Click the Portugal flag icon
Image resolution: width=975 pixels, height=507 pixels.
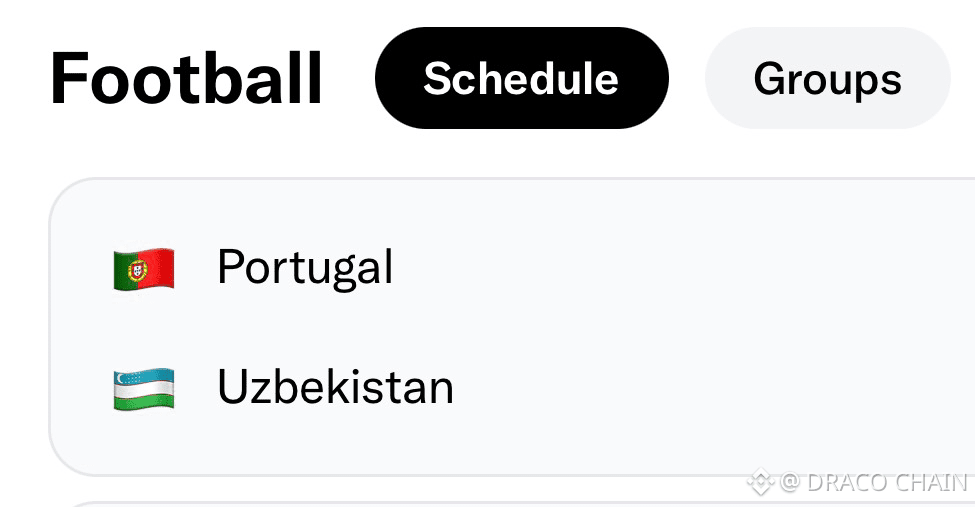point(144,268)
